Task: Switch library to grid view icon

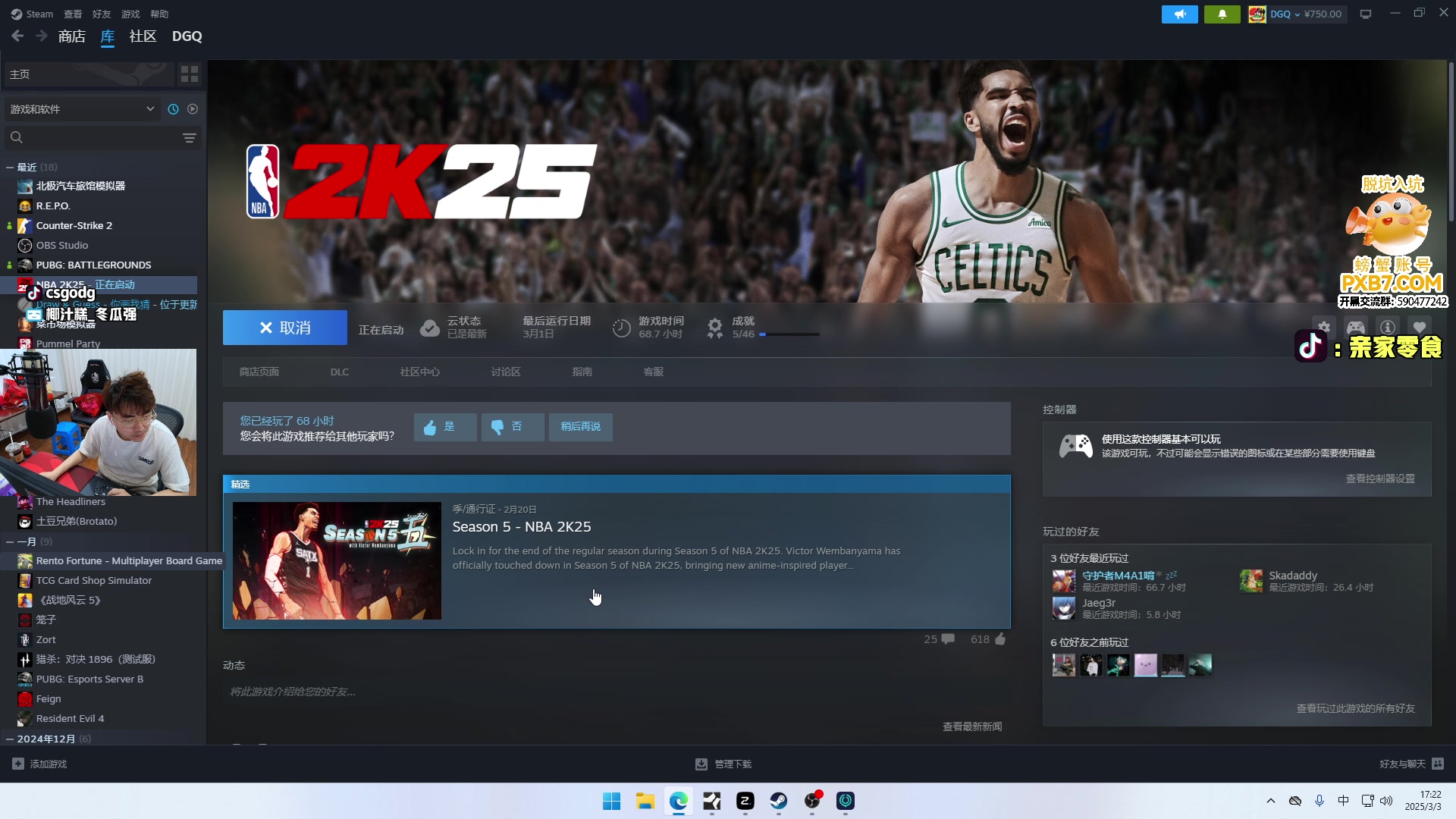Action: tap(190, 74)
